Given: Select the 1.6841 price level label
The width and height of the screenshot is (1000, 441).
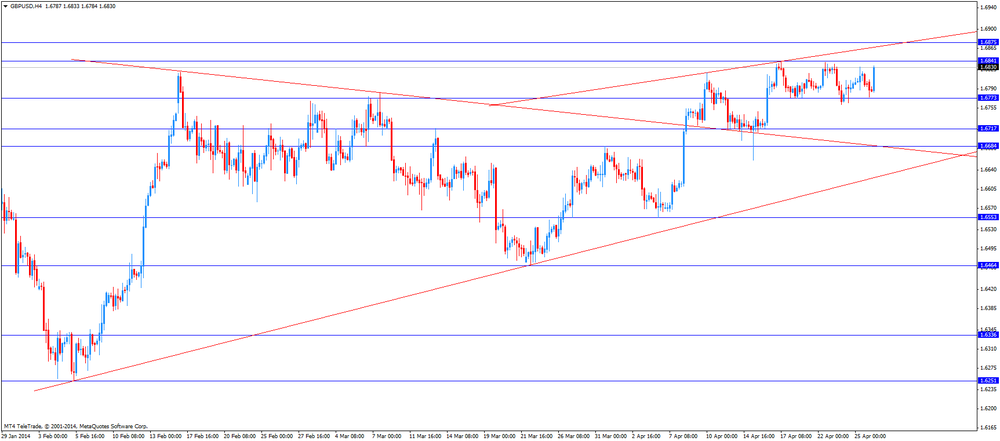Looking at the screenshot, I should click(988, 61).
